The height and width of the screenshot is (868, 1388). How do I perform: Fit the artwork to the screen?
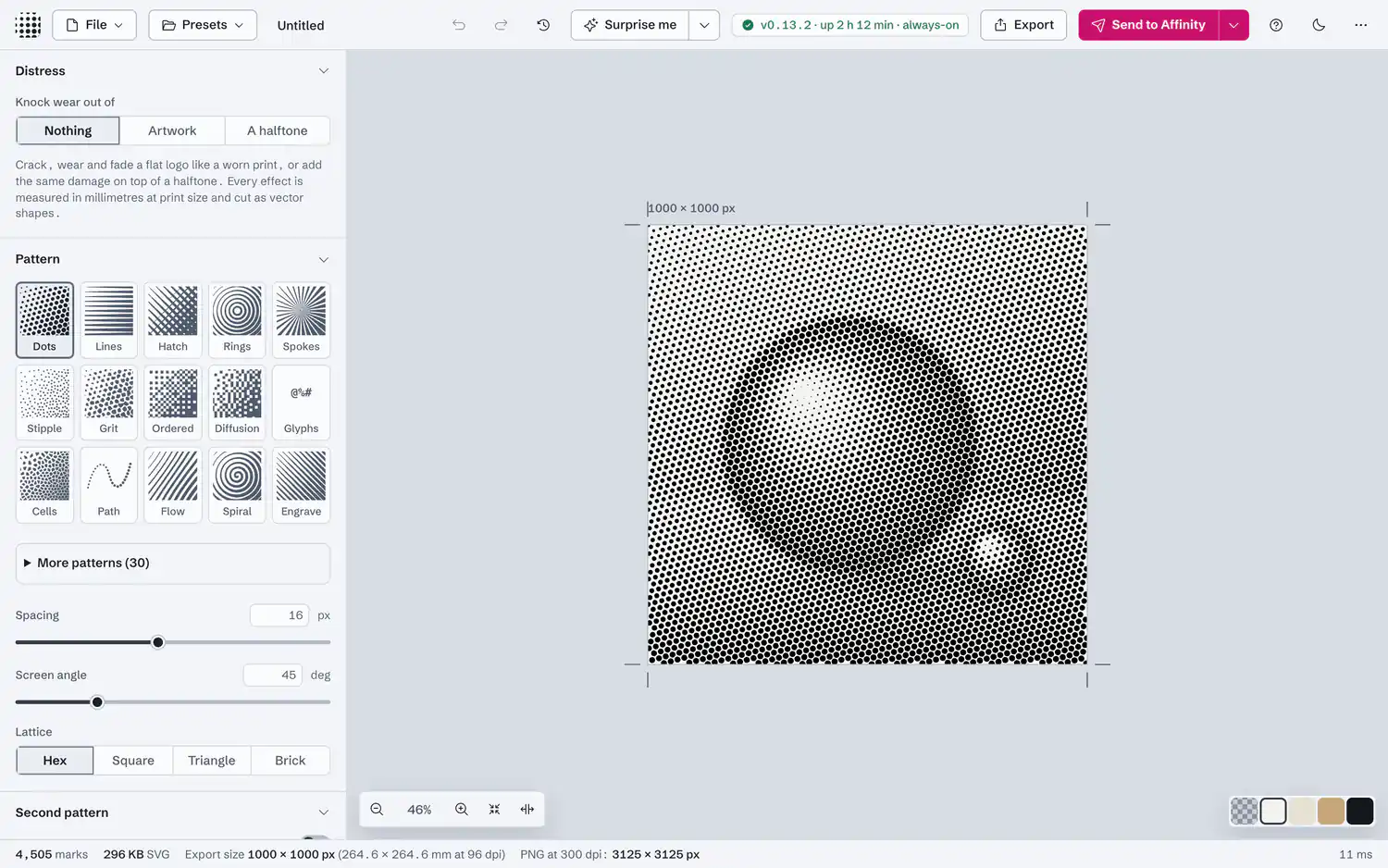pos(494,810)
